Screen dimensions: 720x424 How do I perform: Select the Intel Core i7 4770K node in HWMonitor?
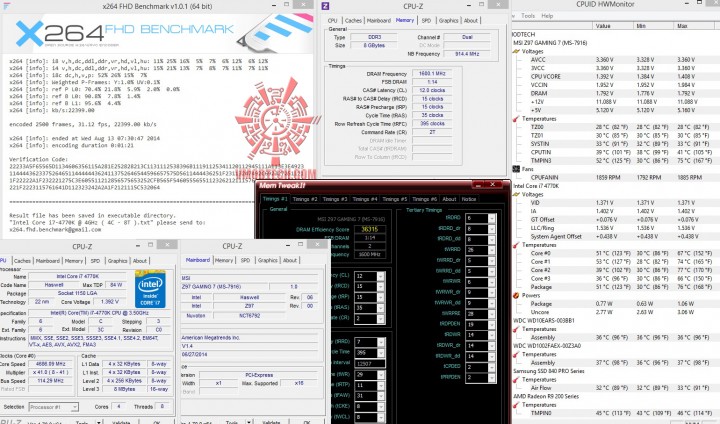536,186
